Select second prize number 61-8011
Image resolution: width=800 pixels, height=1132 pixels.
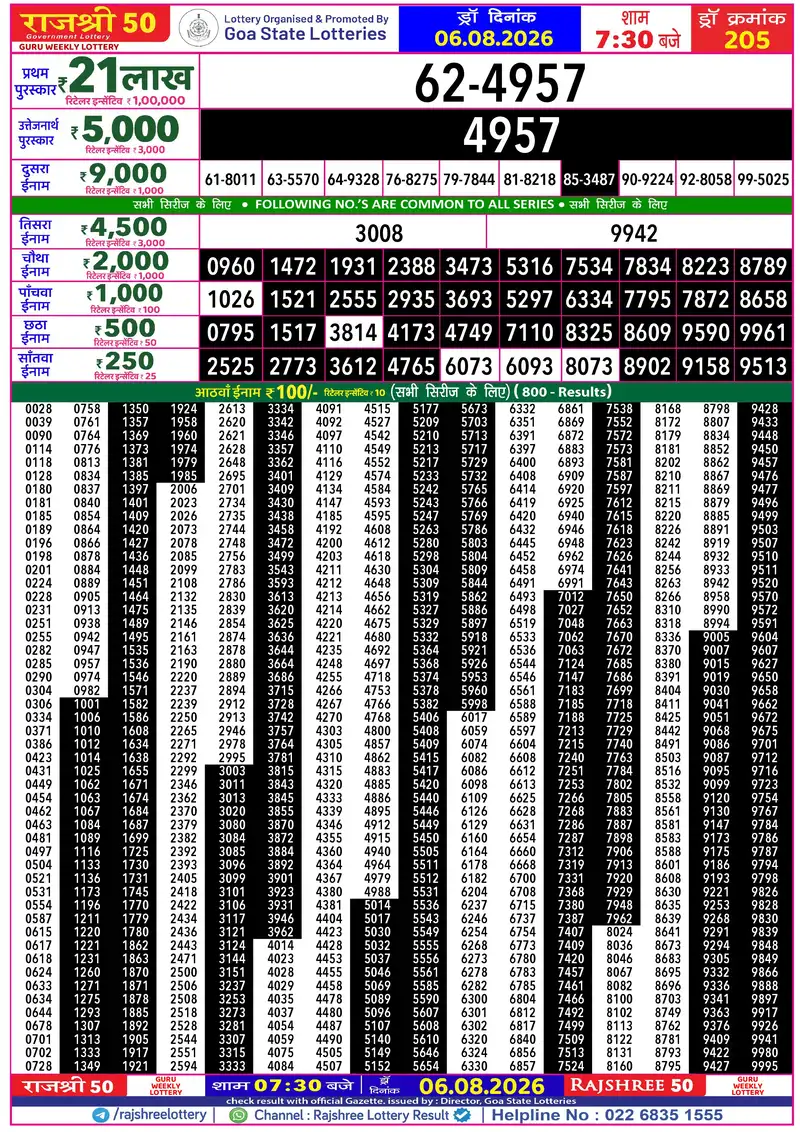pos(230,180)
